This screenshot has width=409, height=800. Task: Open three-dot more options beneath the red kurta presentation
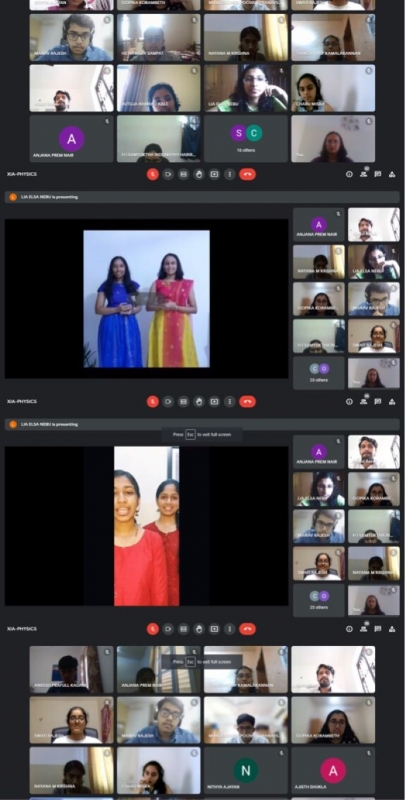coord(230,629)
